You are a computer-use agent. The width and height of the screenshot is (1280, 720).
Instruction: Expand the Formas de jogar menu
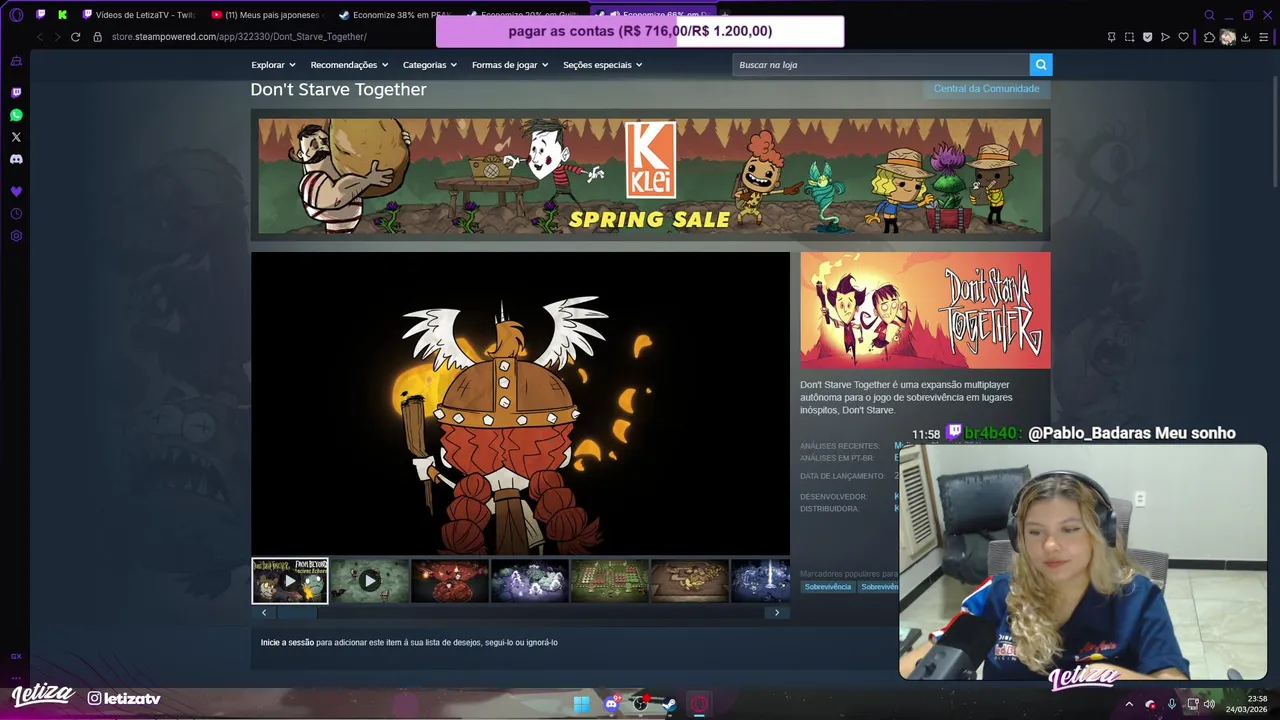click(511, 65)
